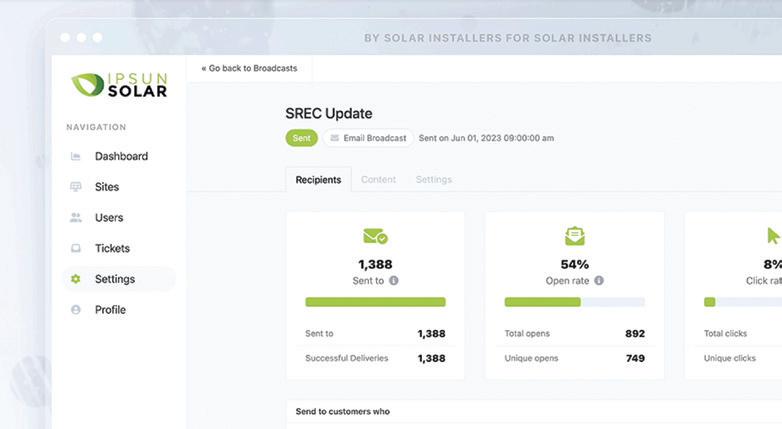Switch to the Content tab
The image size is (782, 429).
379,180
